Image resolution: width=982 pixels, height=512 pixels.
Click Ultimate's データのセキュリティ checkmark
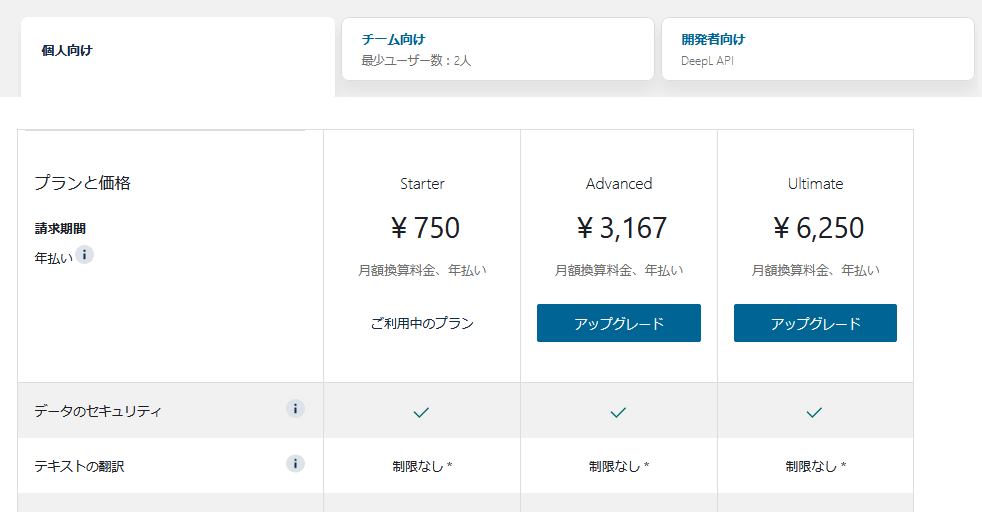pos(814,412)
